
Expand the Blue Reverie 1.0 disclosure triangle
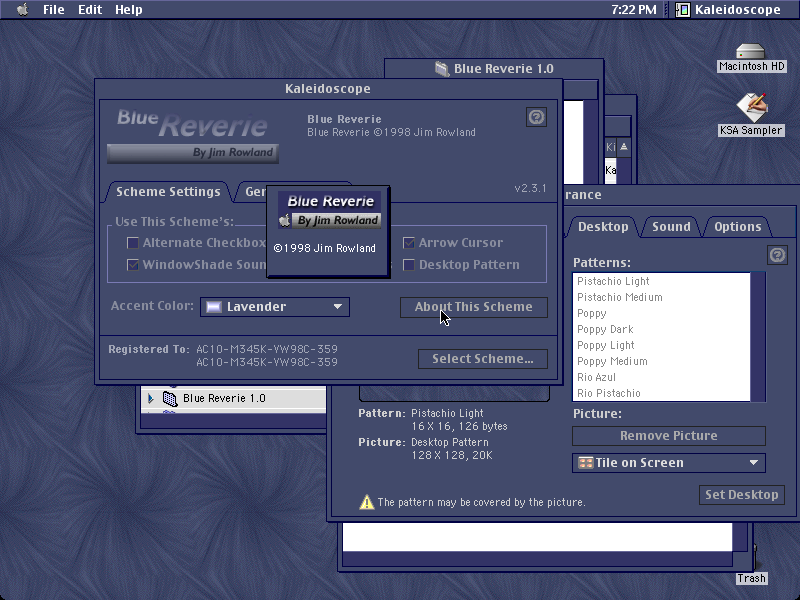(x=151, y=398)
